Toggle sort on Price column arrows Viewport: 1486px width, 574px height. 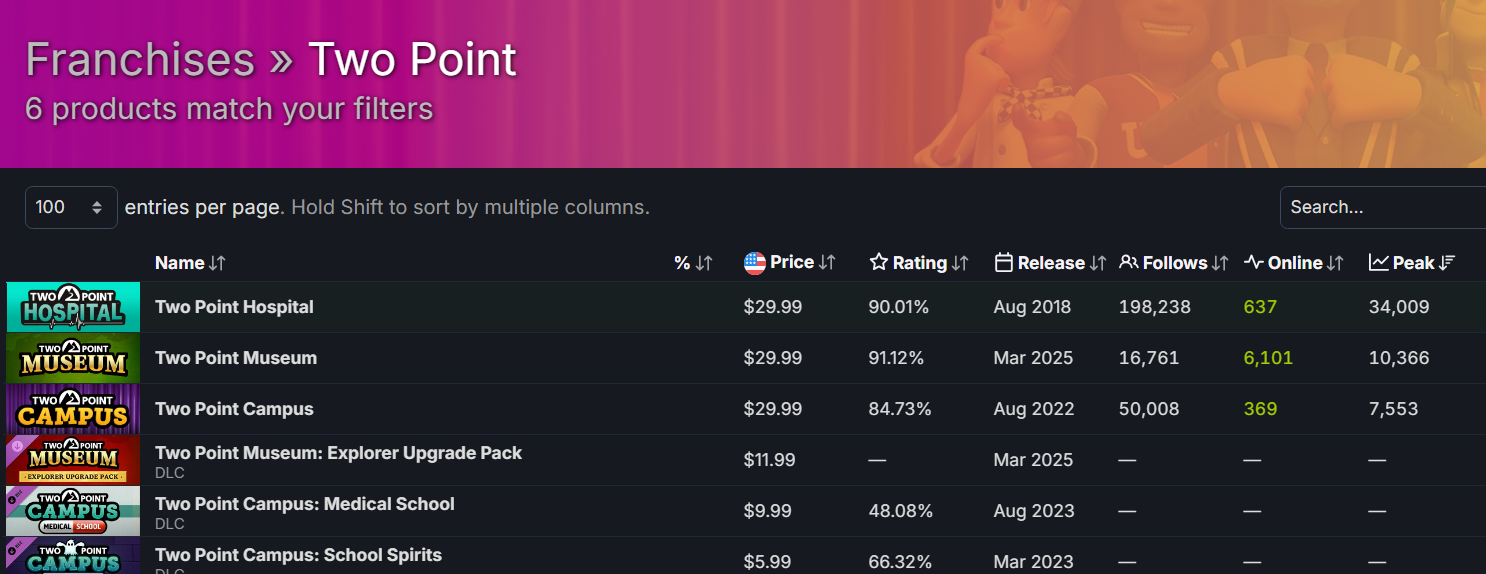click(827, 263)
